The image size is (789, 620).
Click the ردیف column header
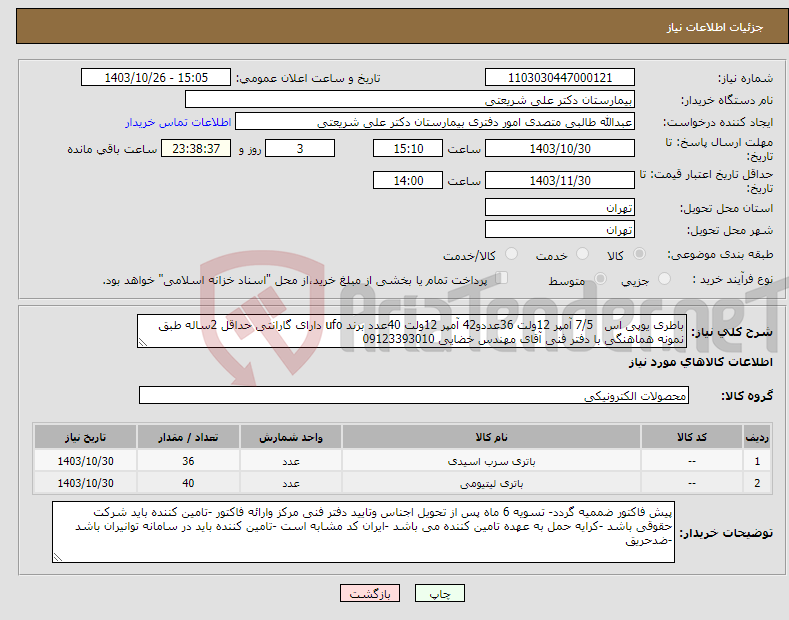coord(757,437)
